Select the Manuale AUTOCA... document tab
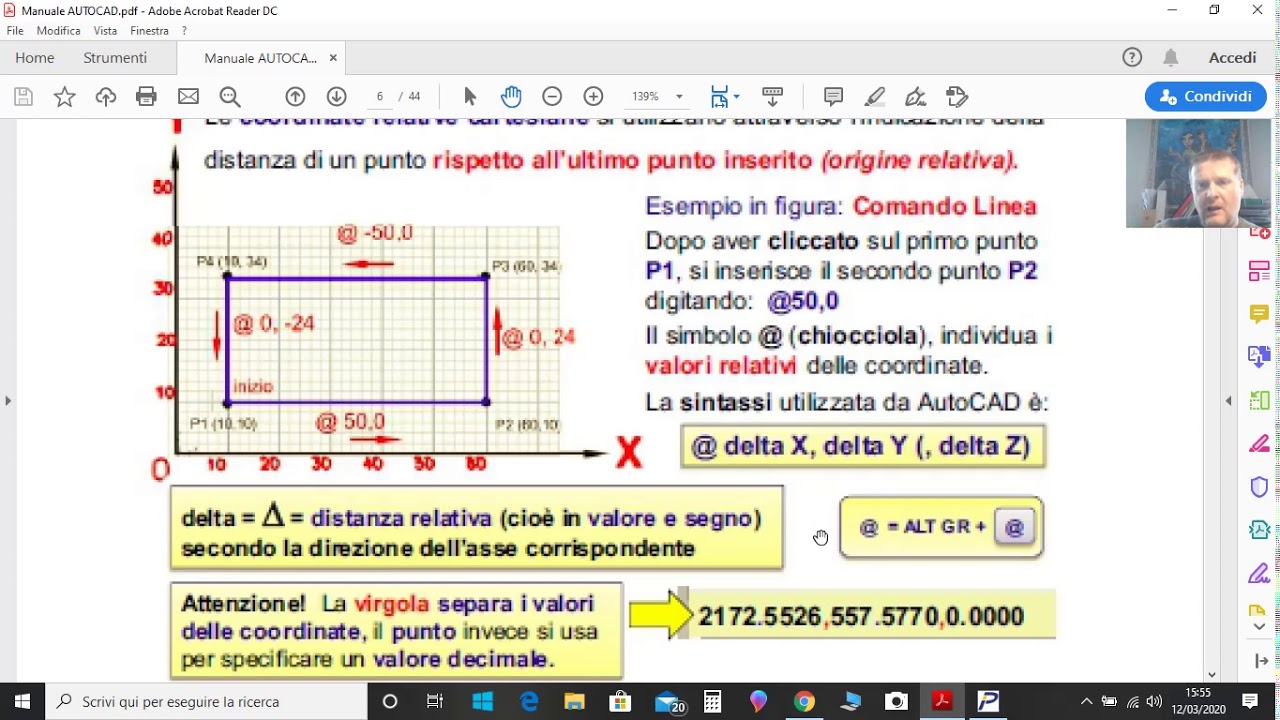Screen dimensions: 1280x720 (x=260, y=58)
